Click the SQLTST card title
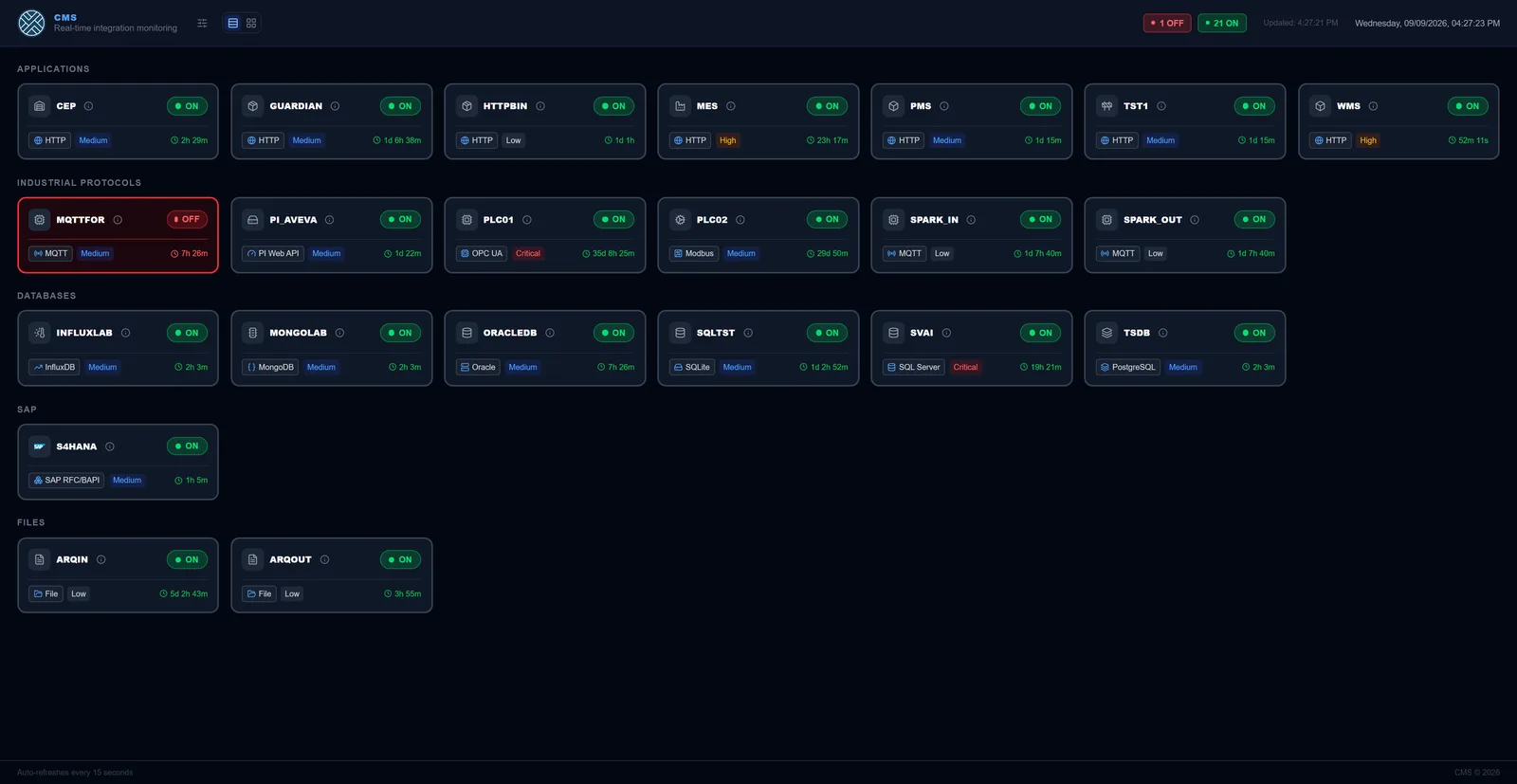1517x784 pixels. 716,333
